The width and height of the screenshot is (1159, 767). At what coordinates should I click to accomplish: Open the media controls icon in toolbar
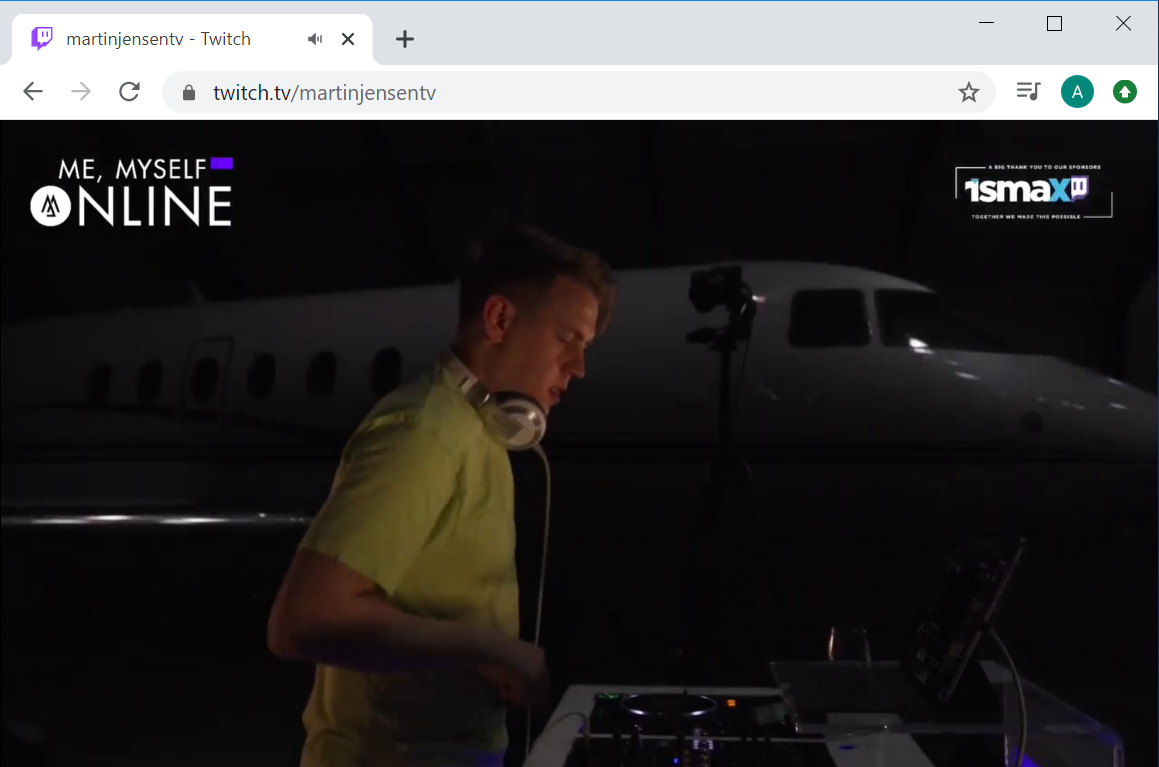1028,92
